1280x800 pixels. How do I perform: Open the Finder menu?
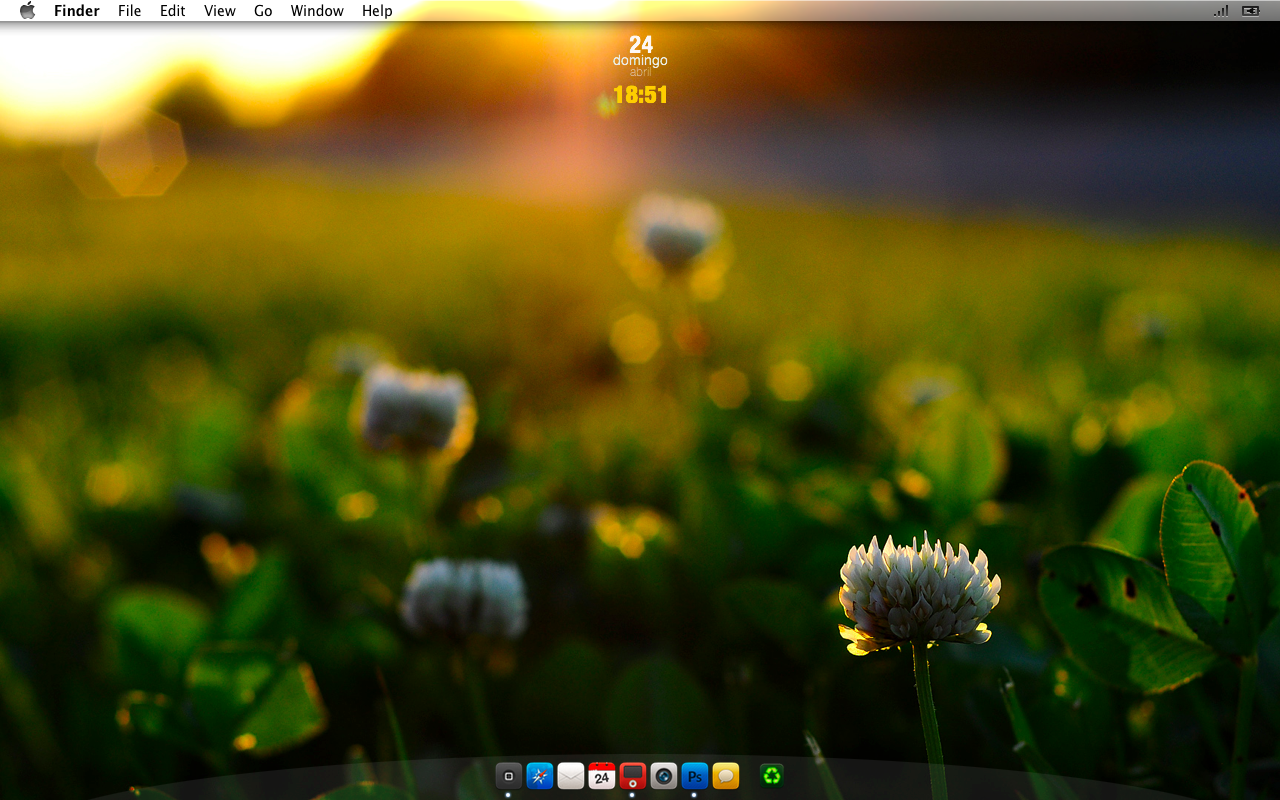(77, 11)
